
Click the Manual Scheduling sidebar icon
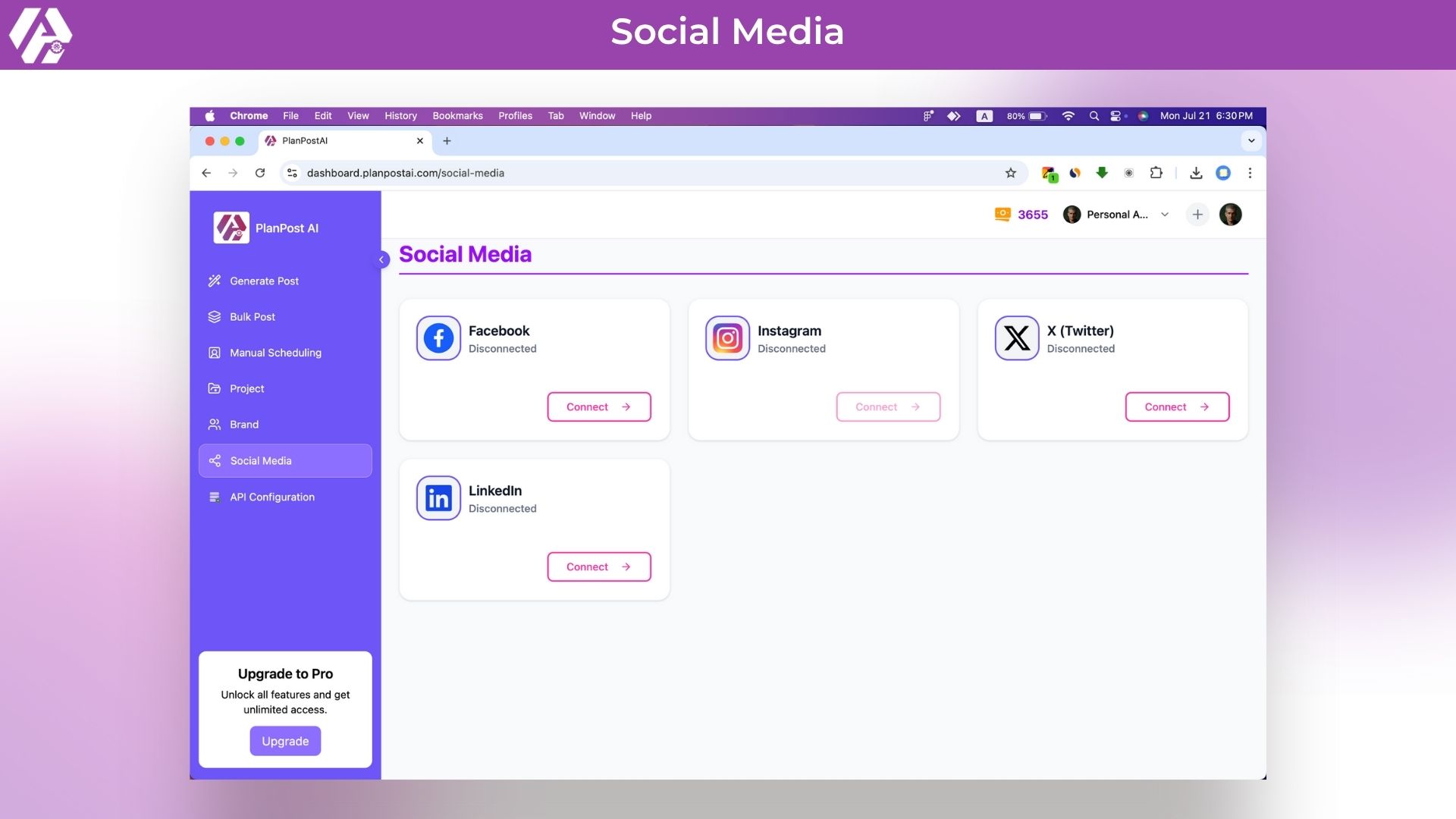pyautogui.click(x=215, y=353)
